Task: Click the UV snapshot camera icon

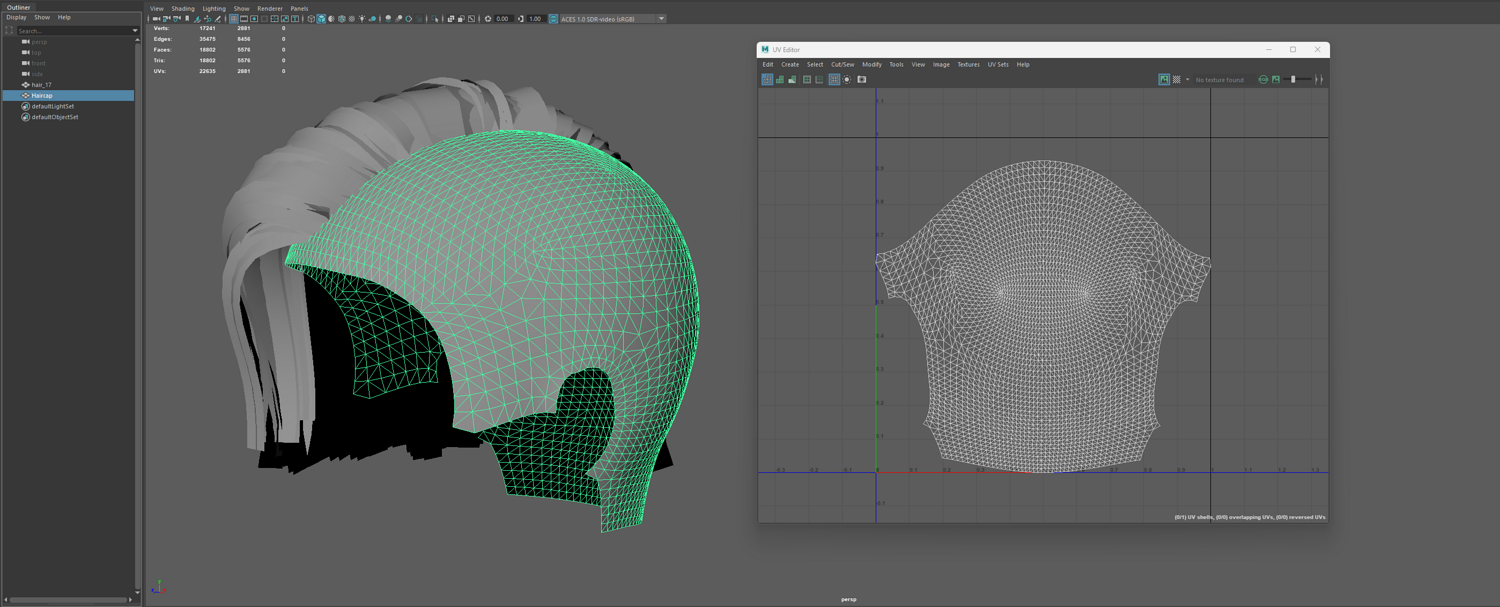Action: tap(862, 80)
